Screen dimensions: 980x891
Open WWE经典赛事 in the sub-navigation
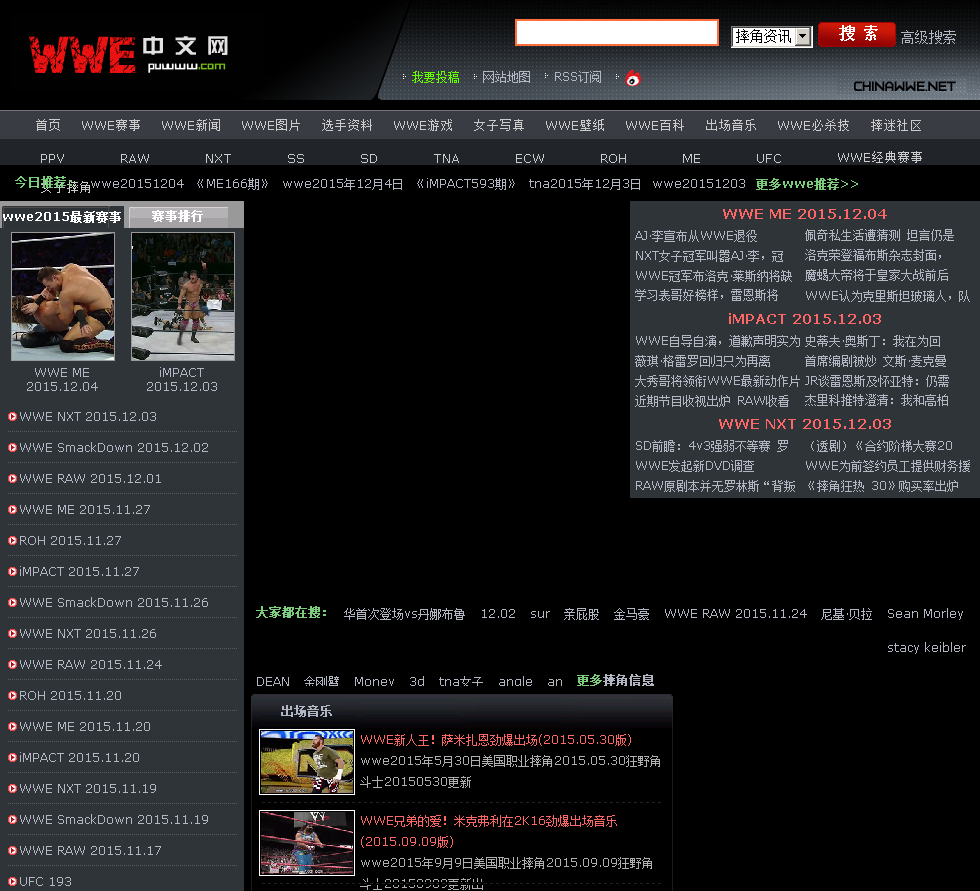(x=880, y=157)
